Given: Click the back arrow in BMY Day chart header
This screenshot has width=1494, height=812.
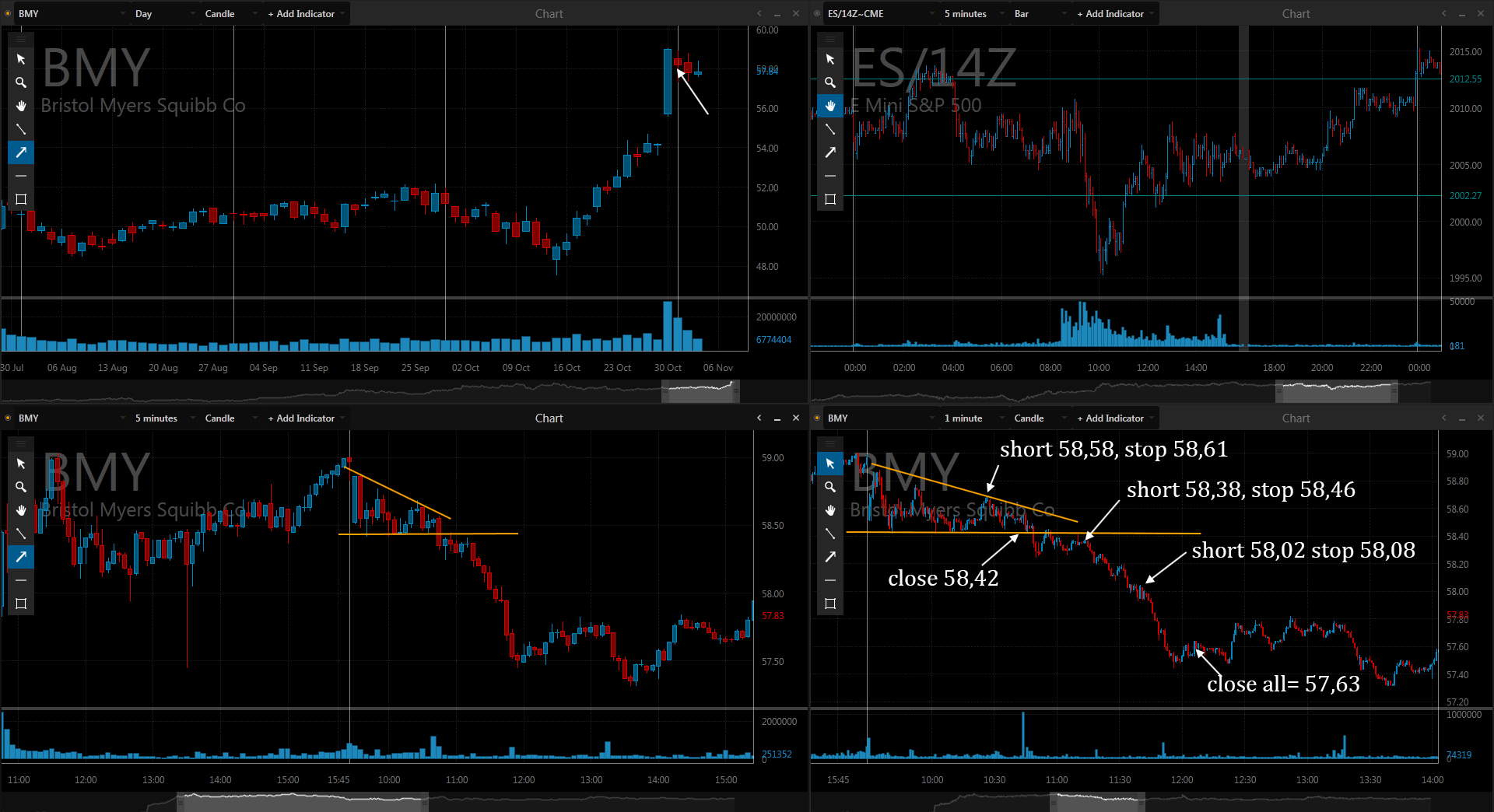Looking at the screenshot, I should click(x=759, y=14).
